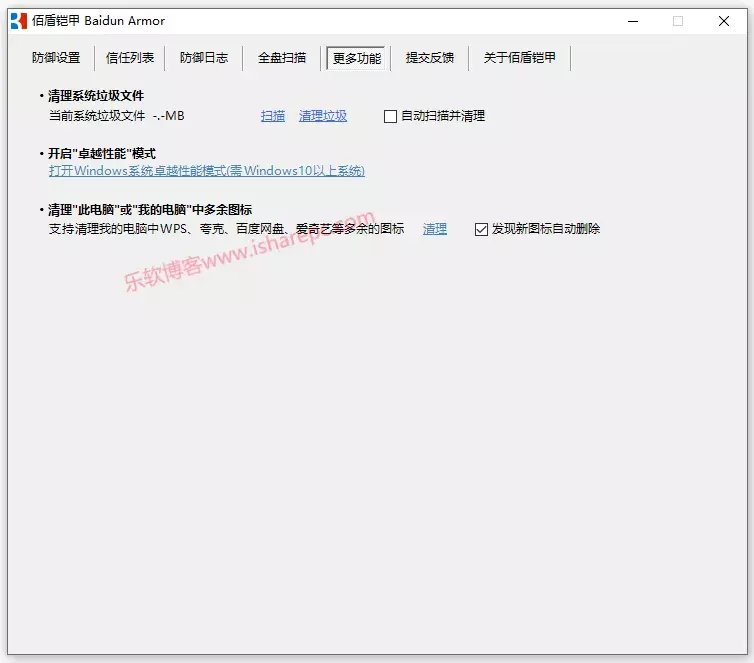
Task: Click the 清理垃圾 link
Action: coord(323,116)
